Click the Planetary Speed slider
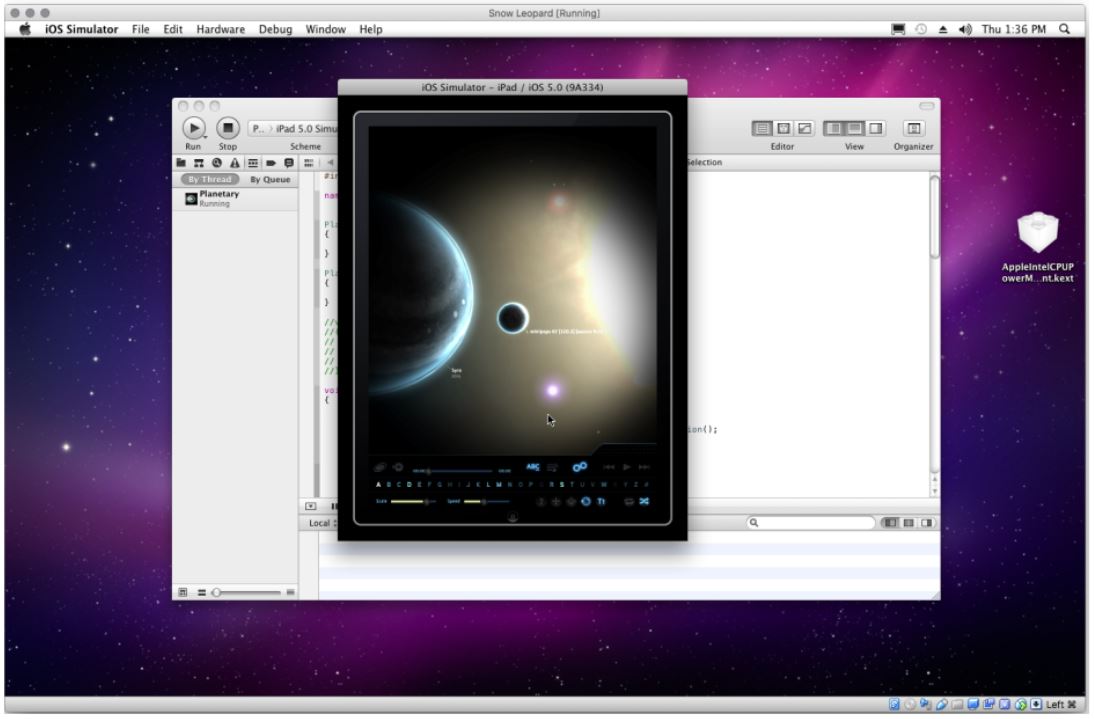 pyautogui.click(x=486, y=501)
